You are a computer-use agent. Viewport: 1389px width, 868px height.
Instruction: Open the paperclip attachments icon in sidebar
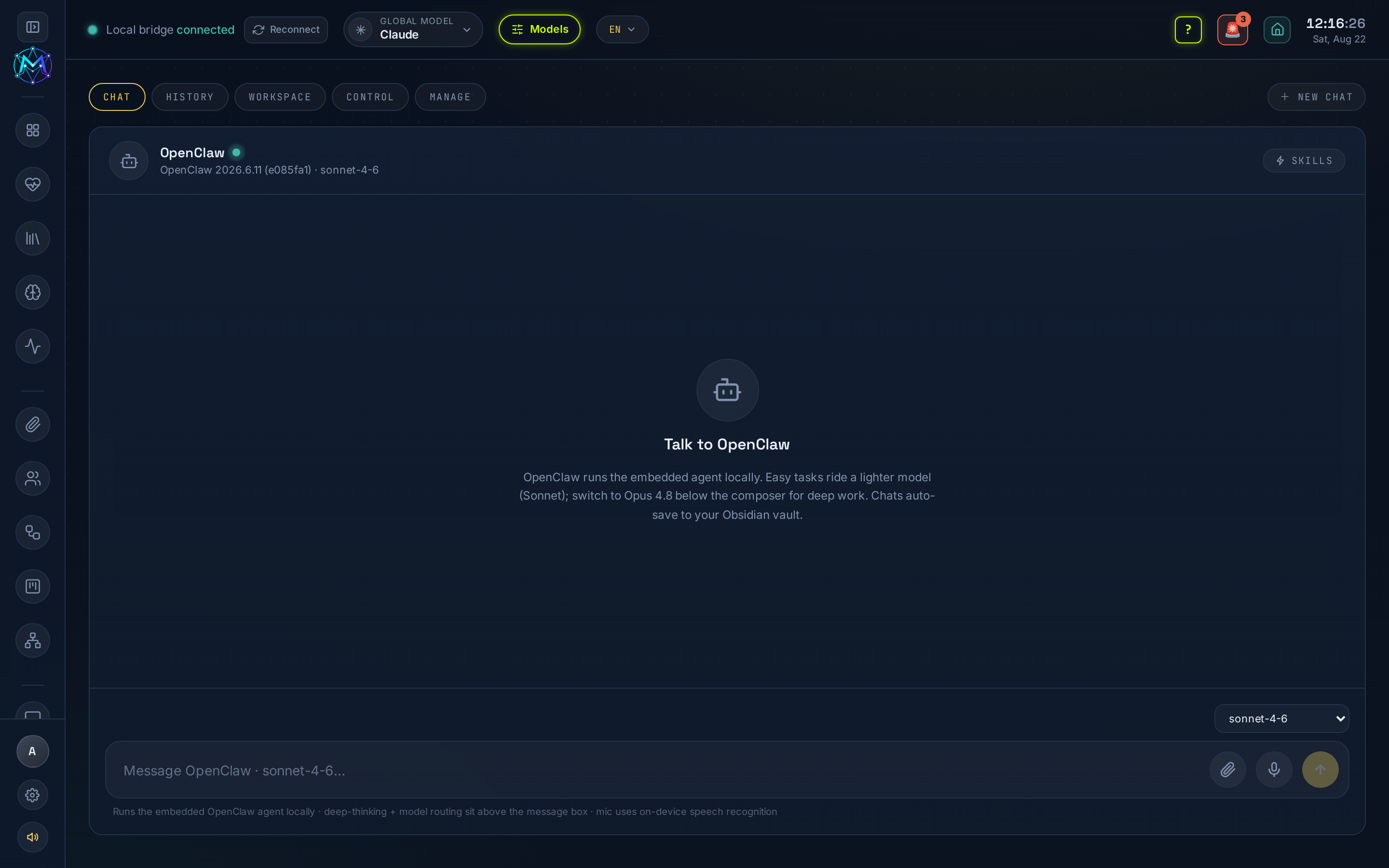pyautogui.click(x=33, y=424)
